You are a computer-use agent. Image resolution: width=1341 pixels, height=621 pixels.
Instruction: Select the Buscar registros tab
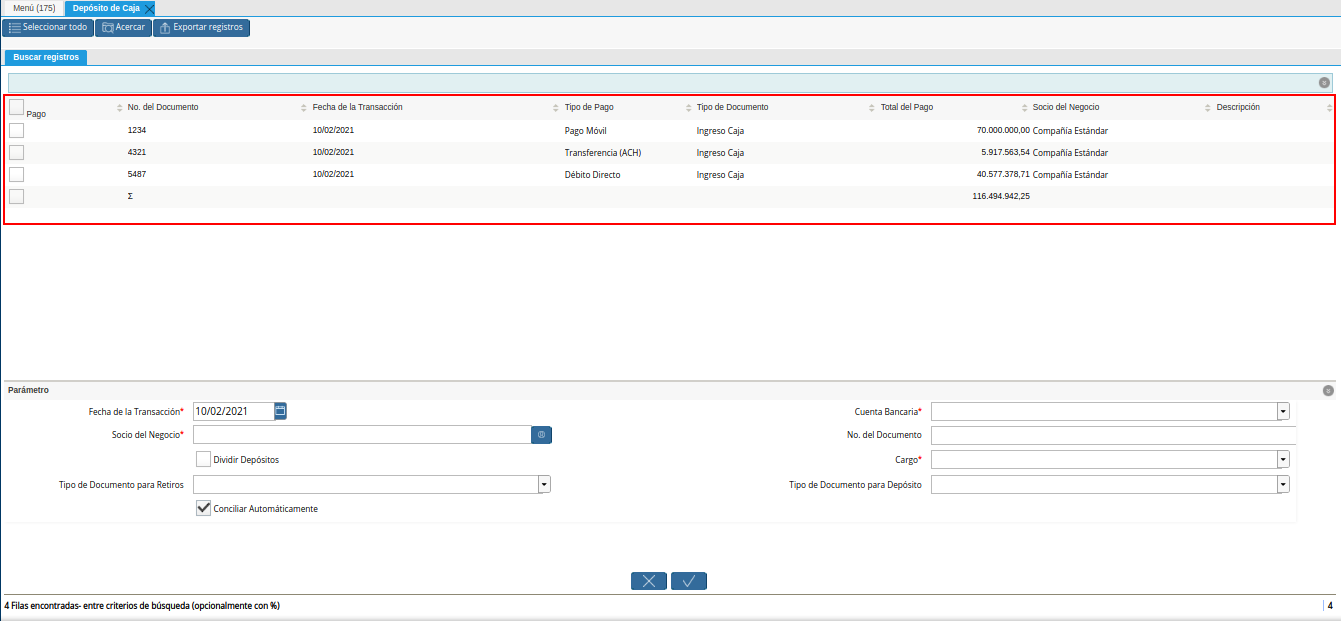coord(46,57)
